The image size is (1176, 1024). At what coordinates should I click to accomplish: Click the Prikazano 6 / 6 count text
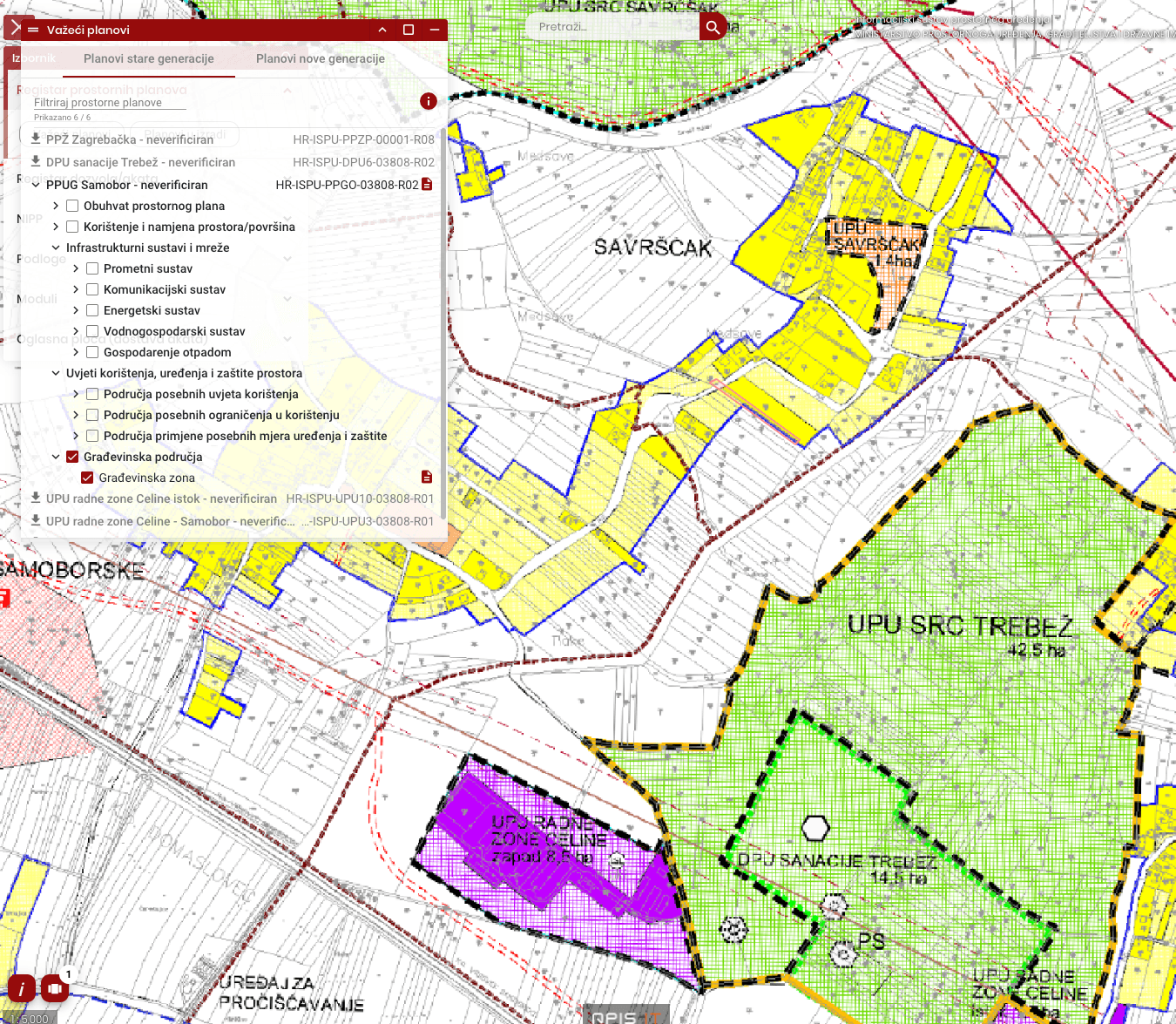62,118
